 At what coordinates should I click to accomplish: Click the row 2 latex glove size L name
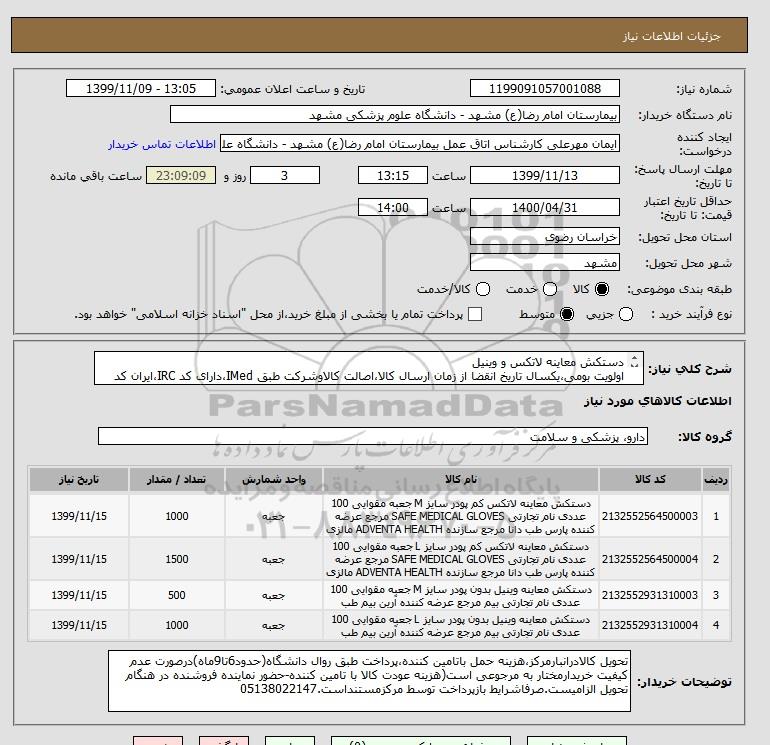pos(461,559)
